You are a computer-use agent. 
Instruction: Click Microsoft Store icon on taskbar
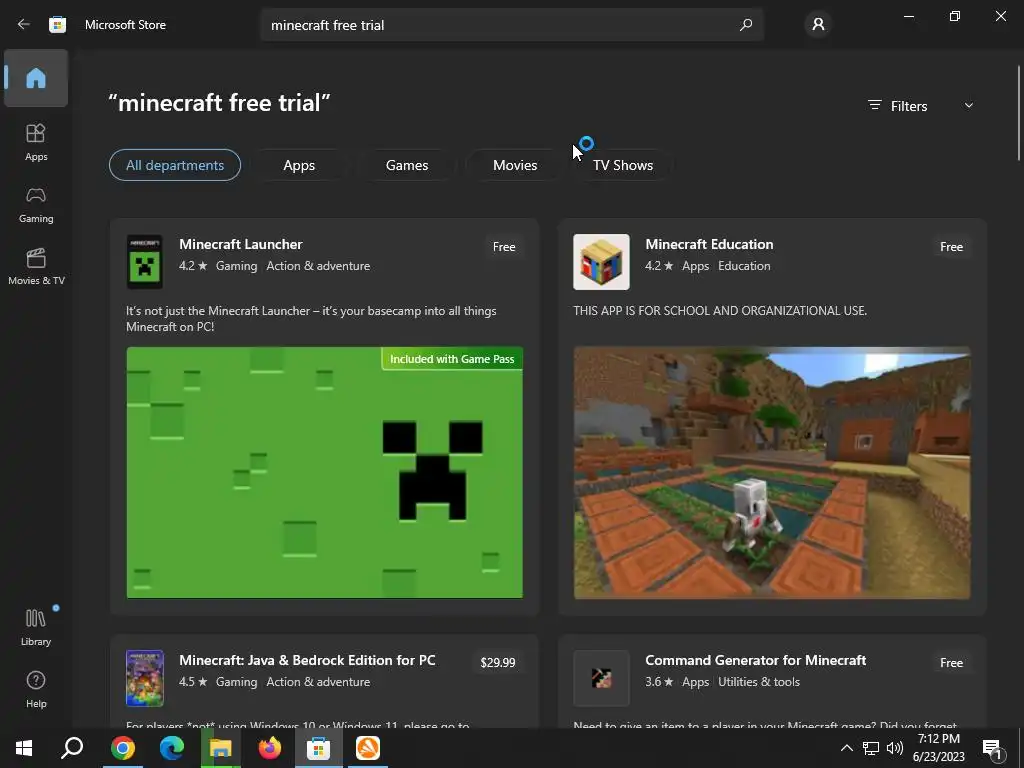(x=319, y=748)
